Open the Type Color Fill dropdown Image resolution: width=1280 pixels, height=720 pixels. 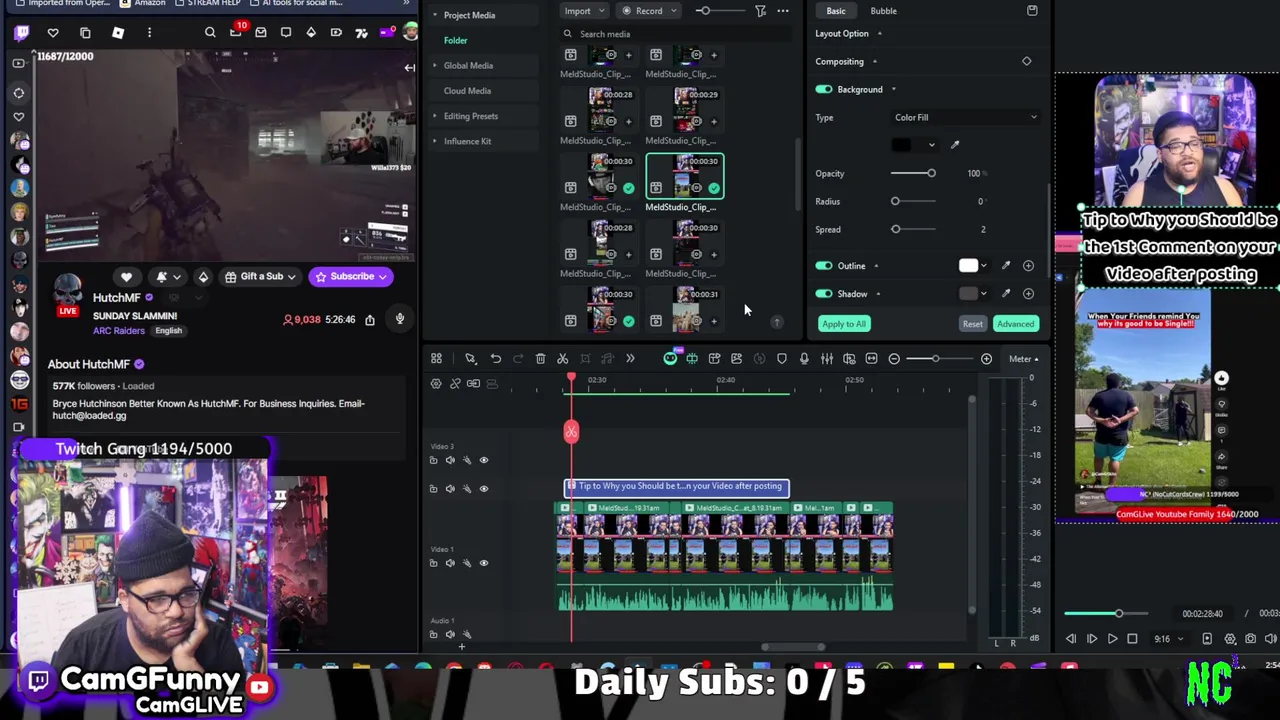(965, 118)
